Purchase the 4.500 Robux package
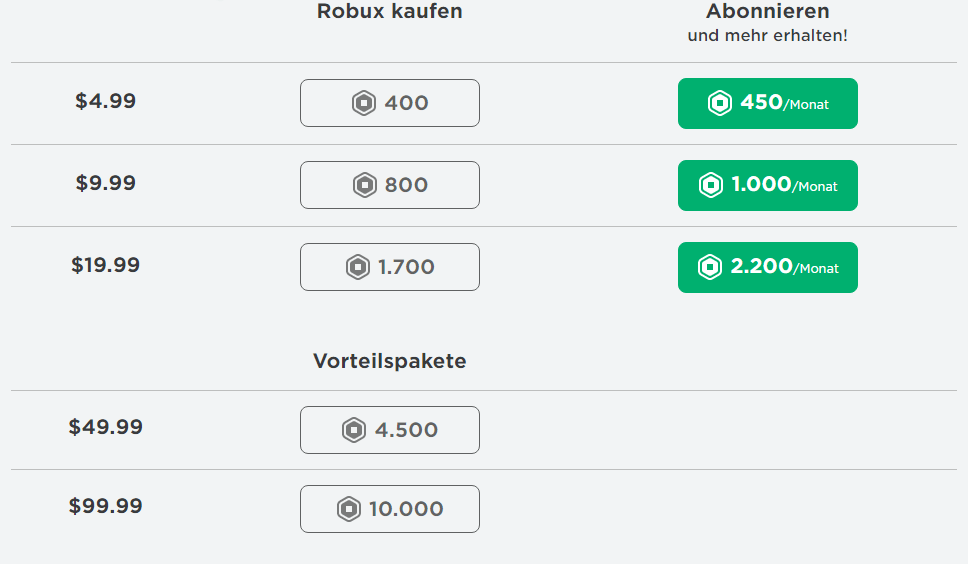The width and height of the screenshot is (968, 564). pos(390,430)
